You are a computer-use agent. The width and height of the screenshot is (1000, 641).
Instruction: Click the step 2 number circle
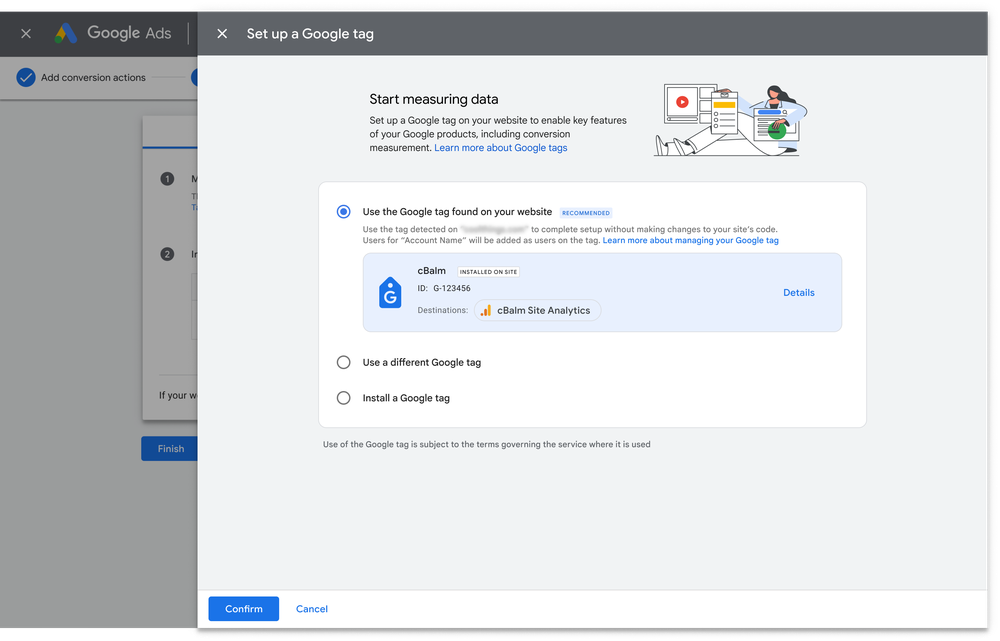click(x=167, y=254)
